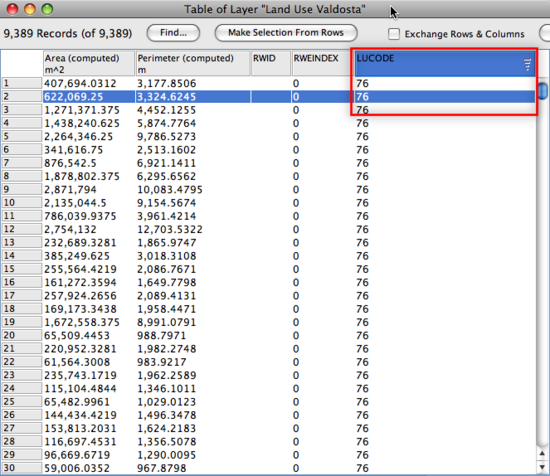Click the sort indicator icon in LUCODE header
The height and width of the screenshot is (476, 550).
tap(527, 64)
